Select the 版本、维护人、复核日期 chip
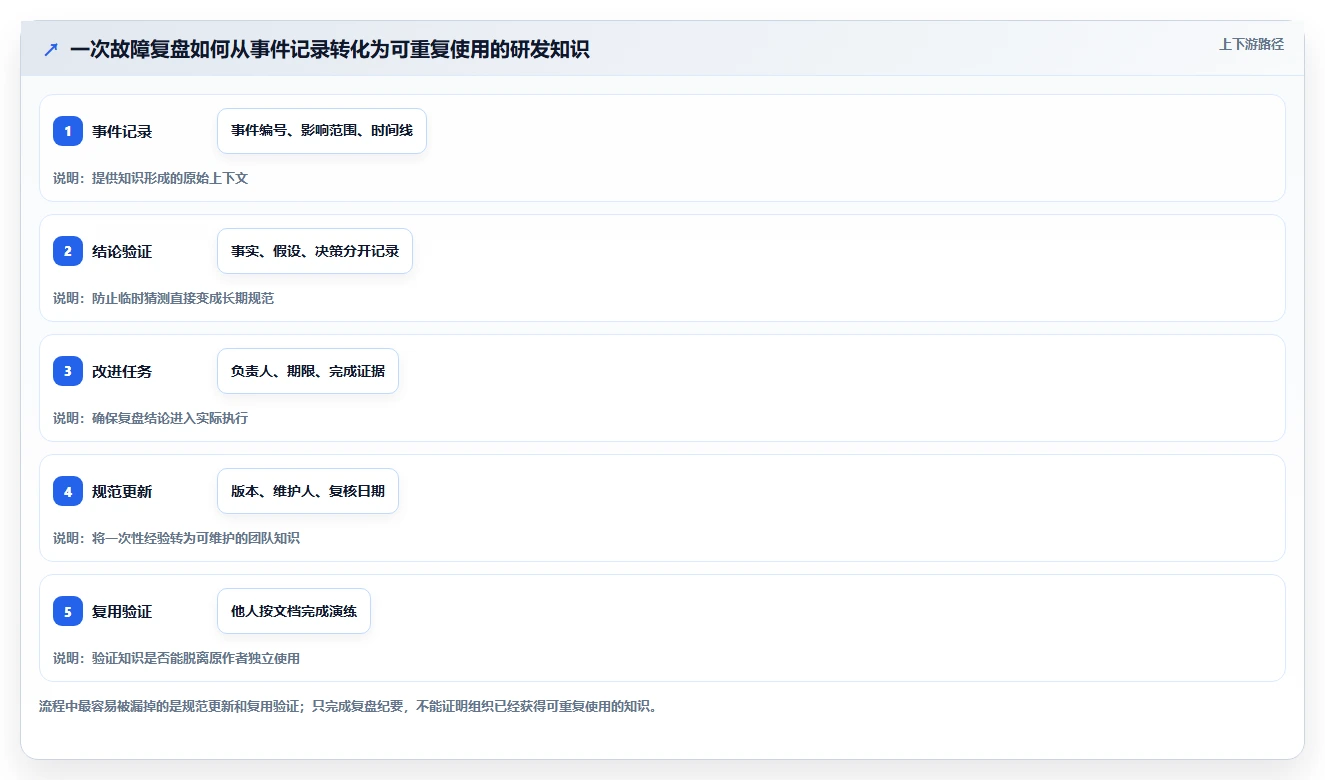The width and height of the screenshot is (1325, 780). tap(308, 491)
